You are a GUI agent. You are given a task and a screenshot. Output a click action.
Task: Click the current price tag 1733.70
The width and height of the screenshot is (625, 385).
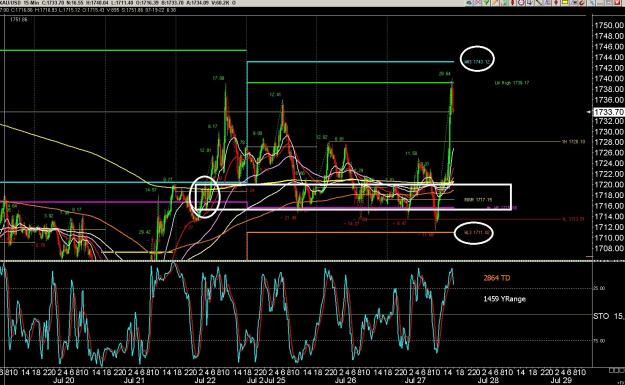click(x=608, y=112)
